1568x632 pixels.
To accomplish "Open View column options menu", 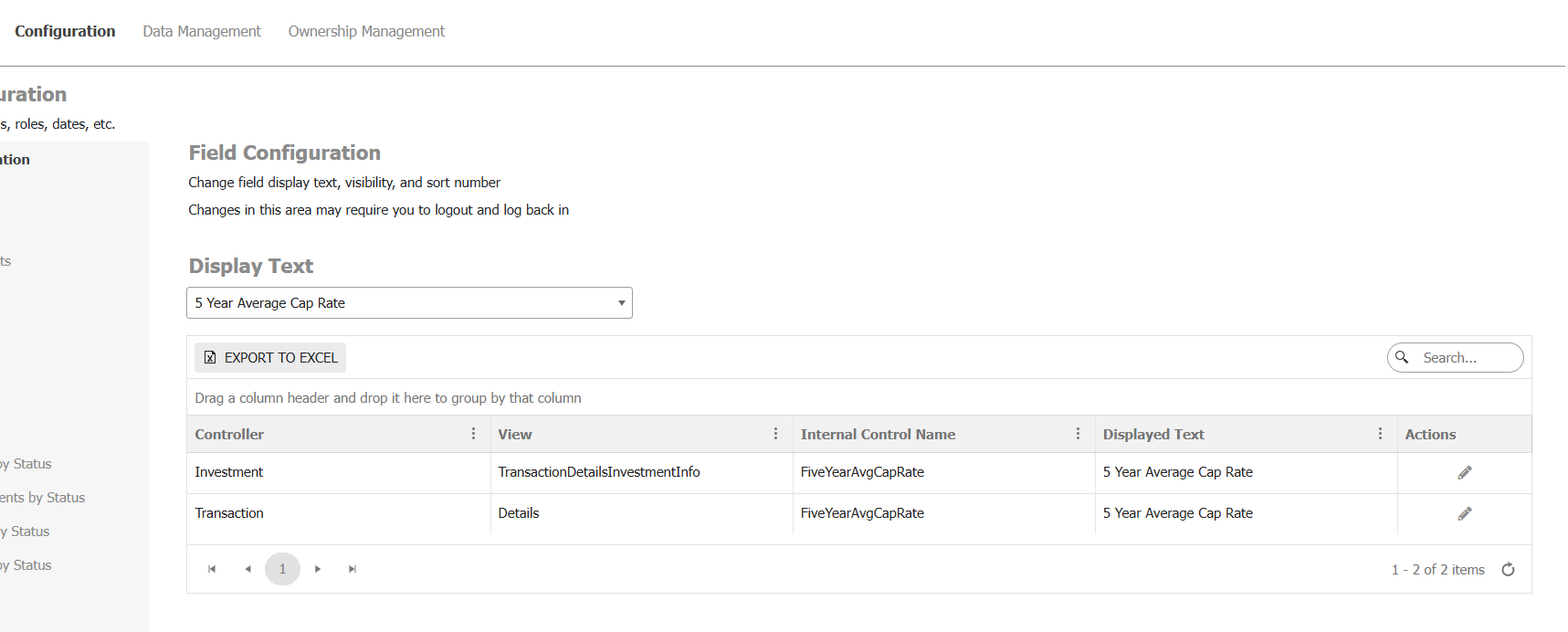I will 775,434.
